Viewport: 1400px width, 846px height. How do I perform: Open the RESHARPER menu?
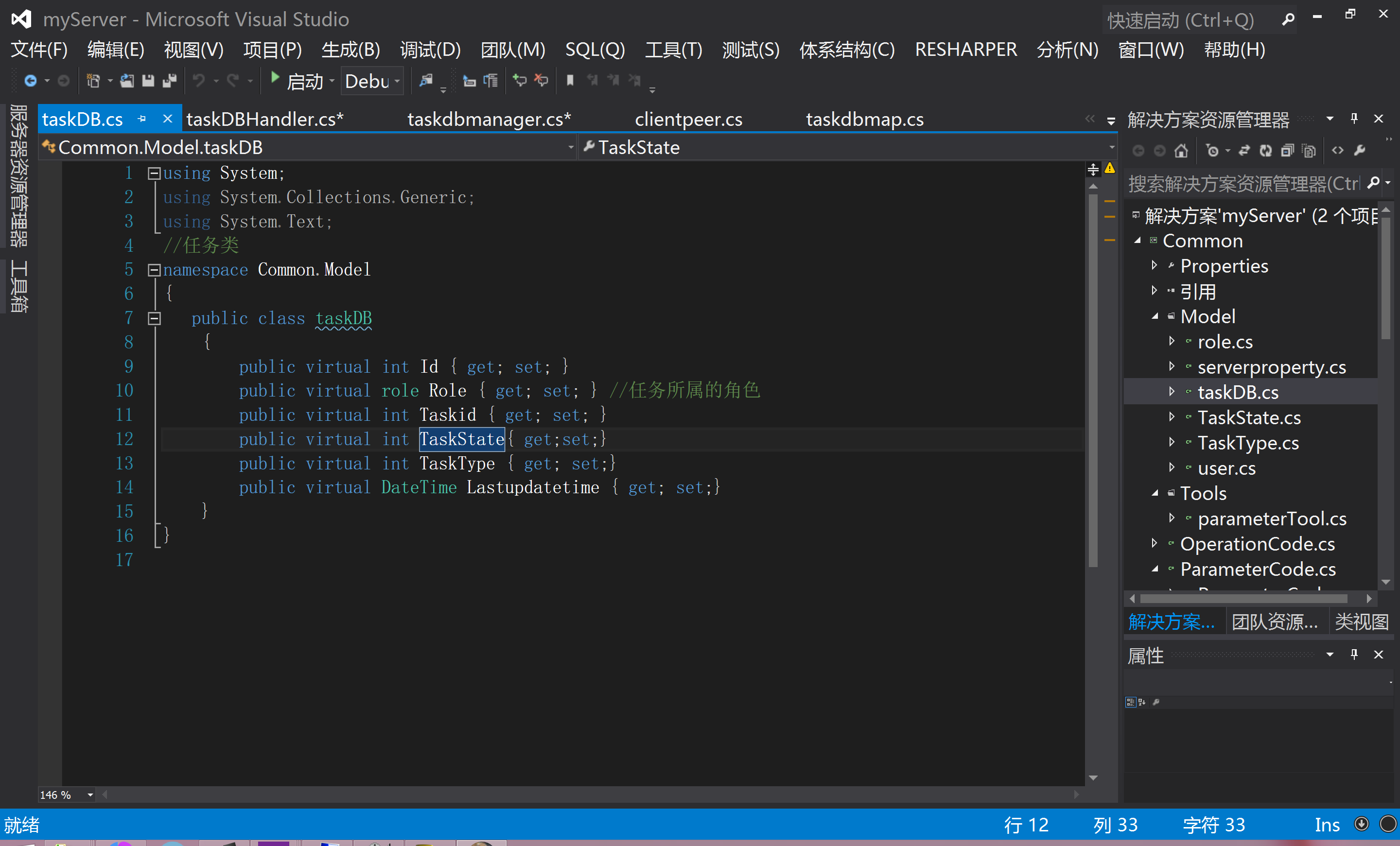click(x=966, y=50)
